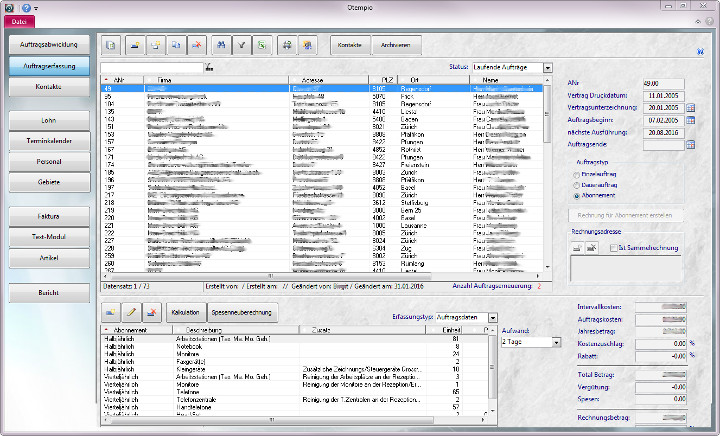Click the search input field above order list
The image size is (720, 436).
(x=151, y=68)
